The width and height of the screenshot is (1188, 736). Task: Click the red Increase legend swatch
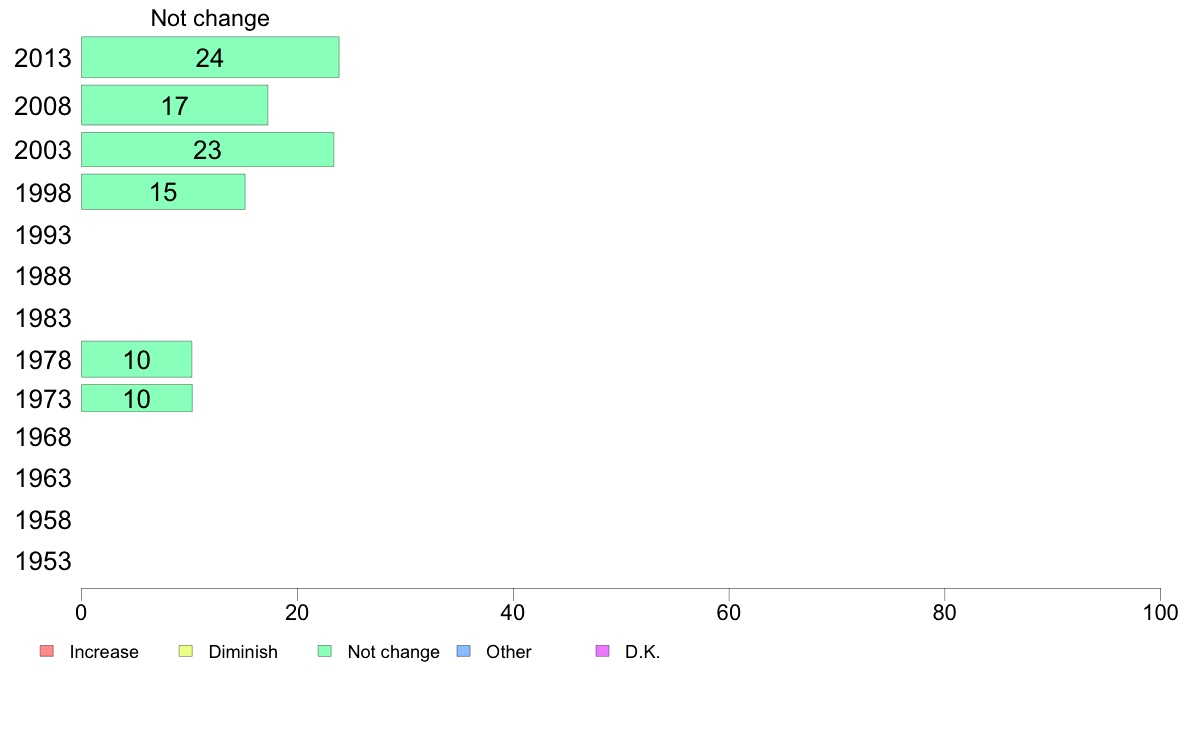(x=47, y=651)
